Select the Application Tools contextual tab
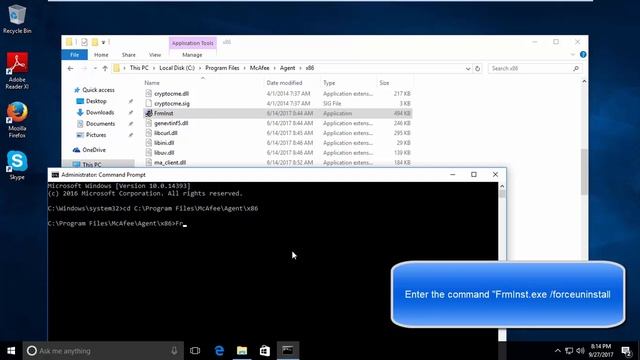Image resolution: width=640 pixels, height=360 pixels. (x=193, y=43)
